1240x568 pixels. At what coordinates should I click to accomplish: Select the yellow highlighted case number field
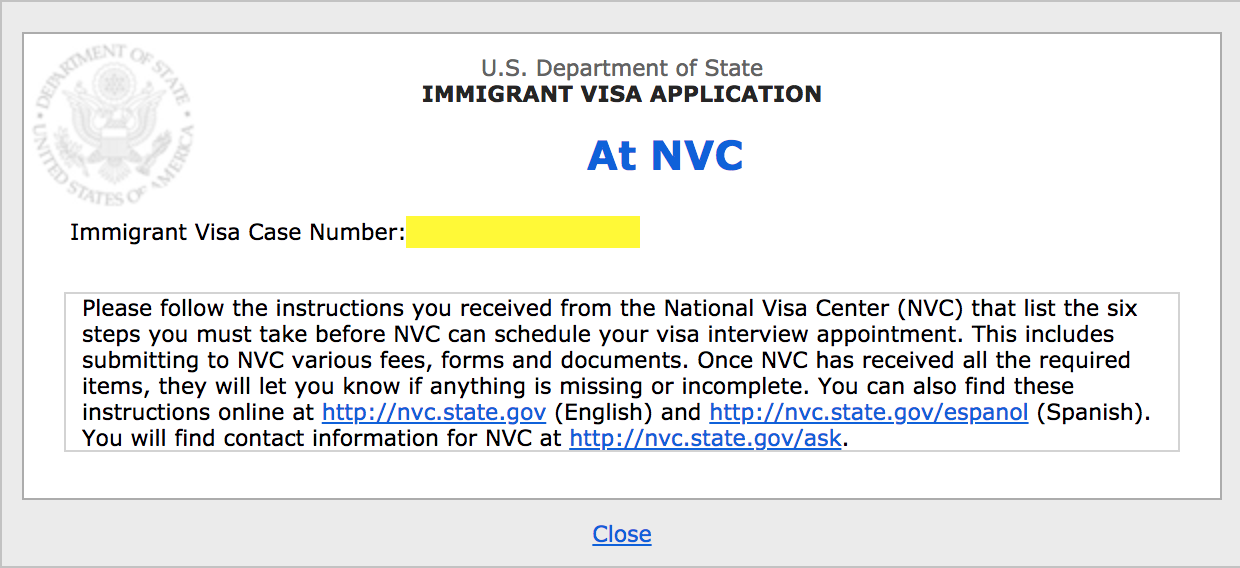click(523, 232)
